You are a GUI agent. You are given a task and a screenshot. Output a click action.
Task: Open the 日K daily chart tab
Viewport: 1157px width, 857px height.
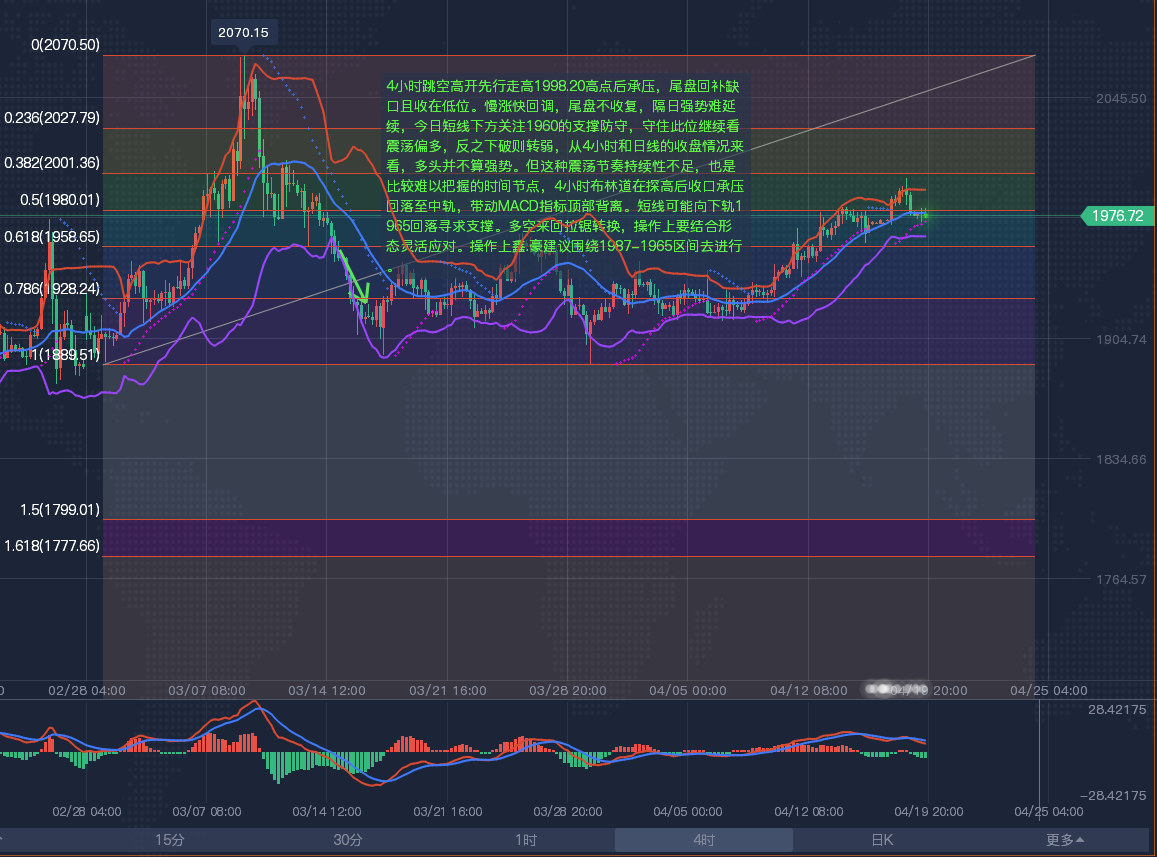[881, 840]
